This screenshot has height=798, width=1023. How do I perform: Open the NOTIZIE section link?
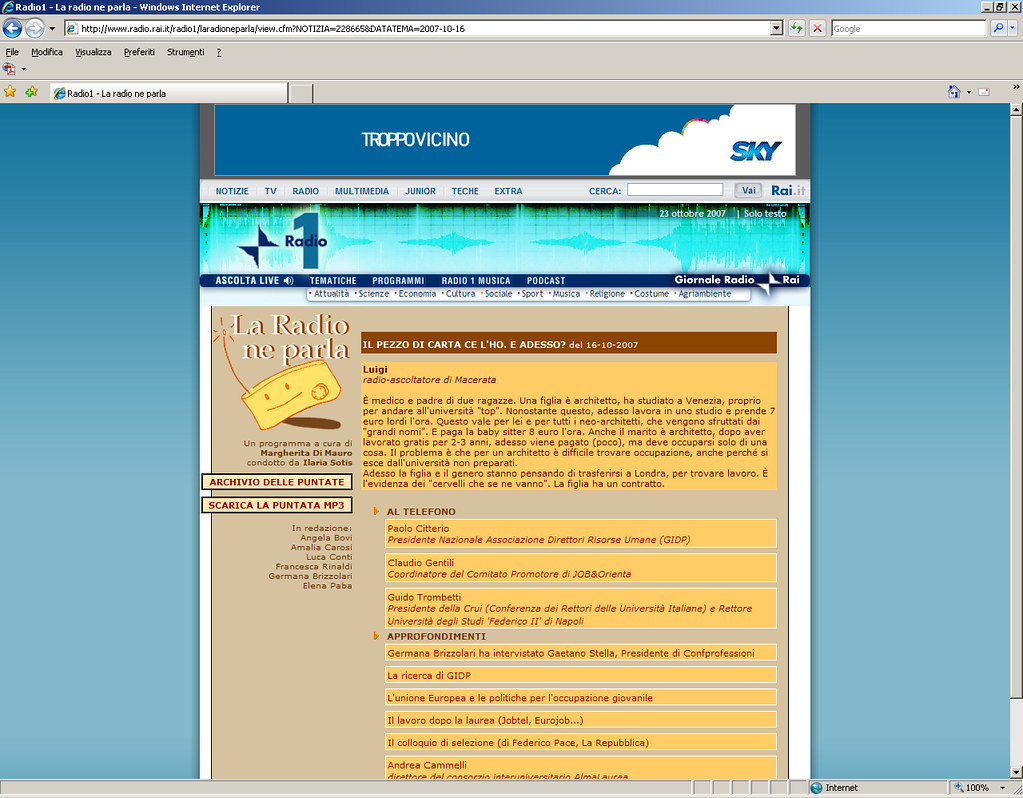point(232,191)
